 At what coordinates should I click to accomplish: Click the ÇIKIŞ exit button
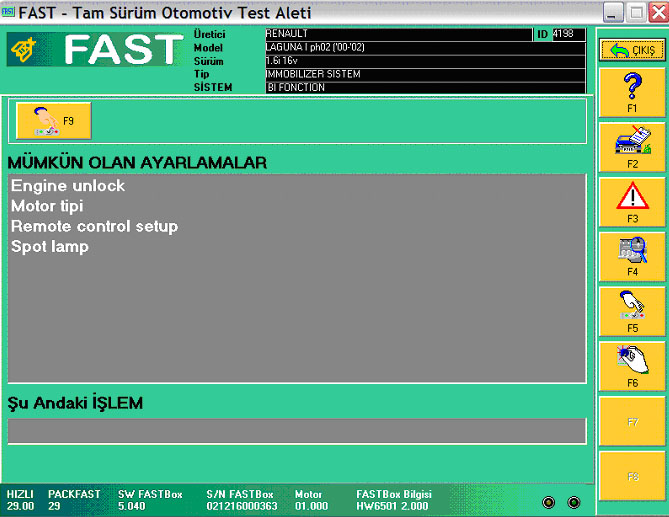coord(632,50)
